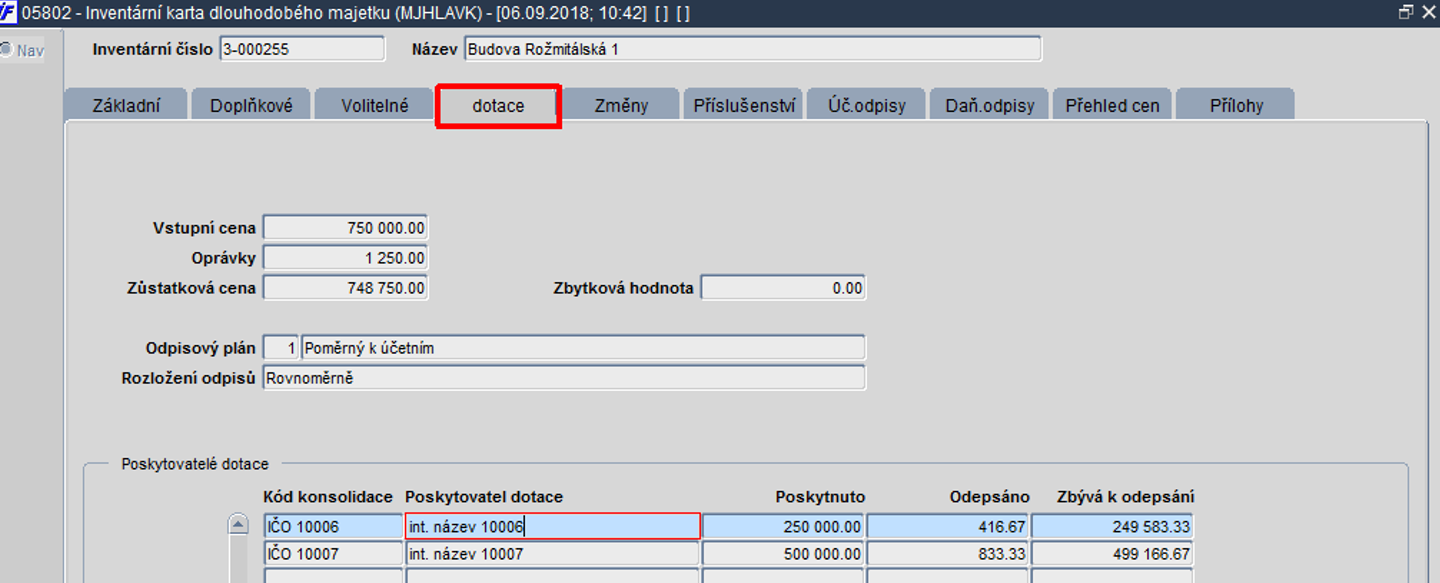Open the Přílohy tab
Screen dimensions: 1440x583
[x=1236, y=105]
